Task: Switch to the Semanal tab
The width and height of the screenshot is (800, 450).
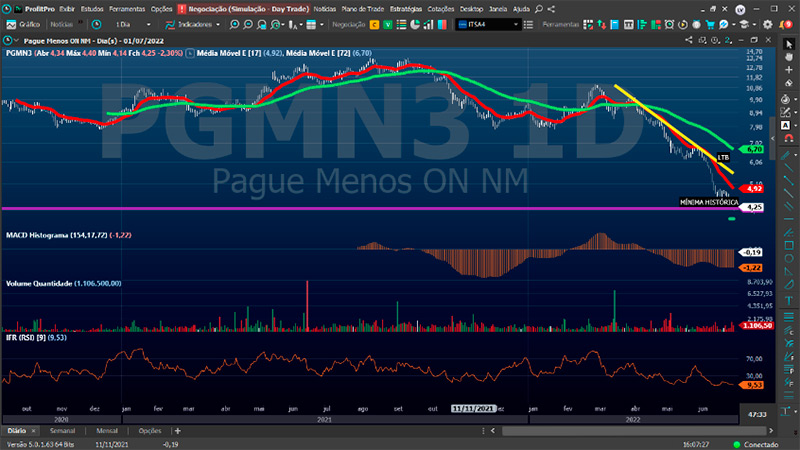Action: tap(62, 431)
